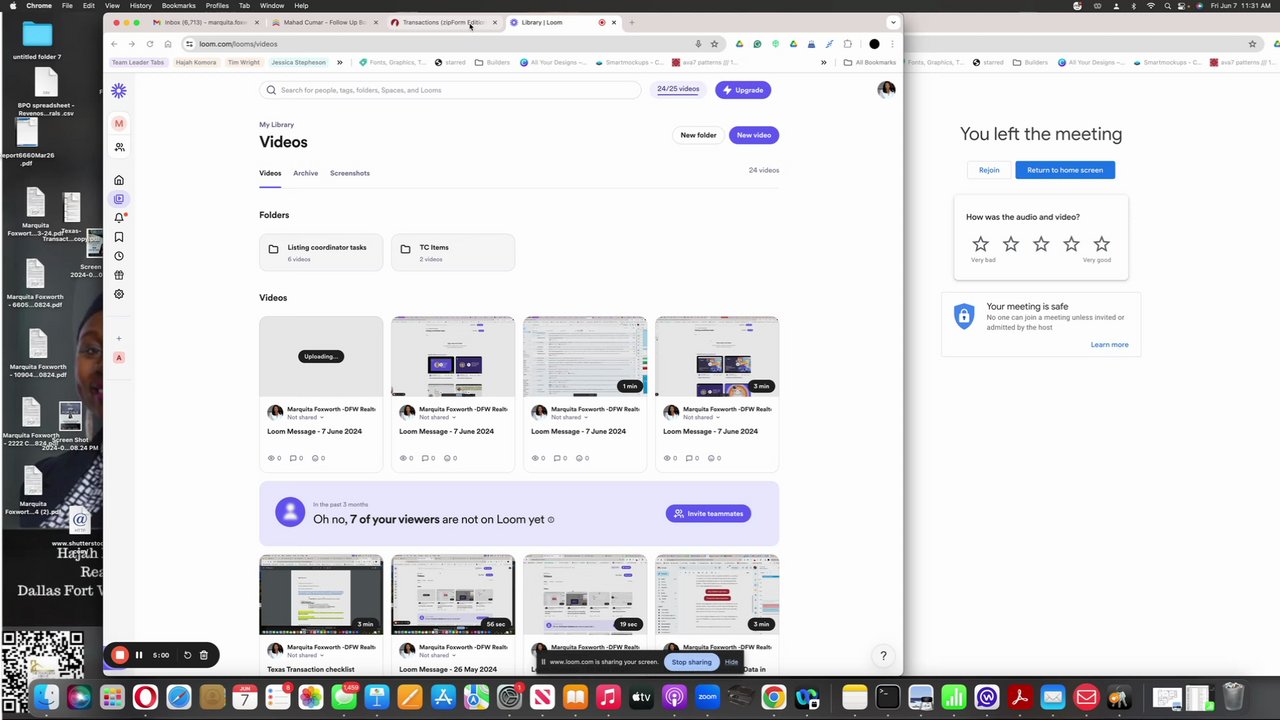Open the clock (History) sidebar icon
The height and width of the screenshot is (720, 1280).
point(119,256)
